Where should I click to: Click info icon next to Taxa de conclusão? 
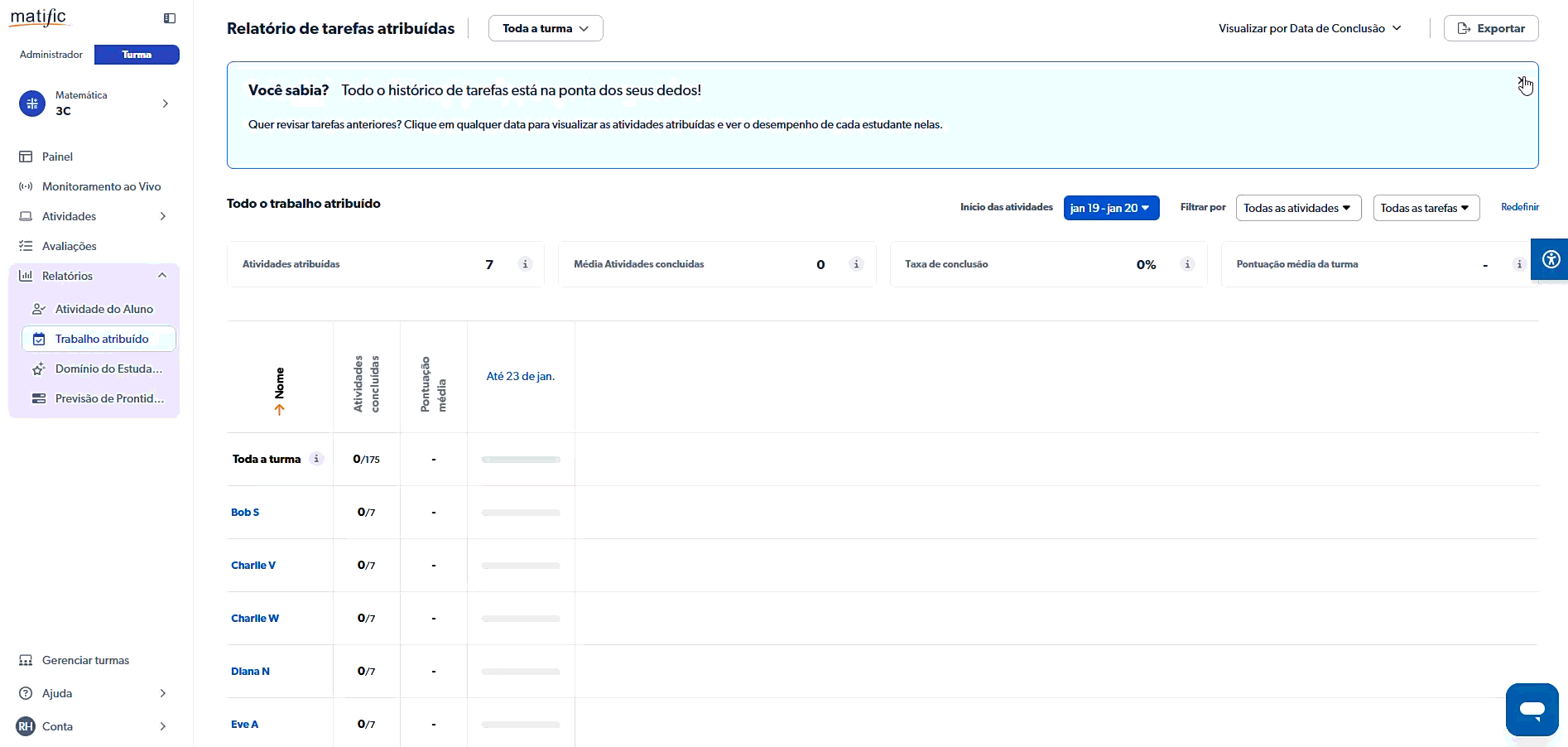point(1187,264)
